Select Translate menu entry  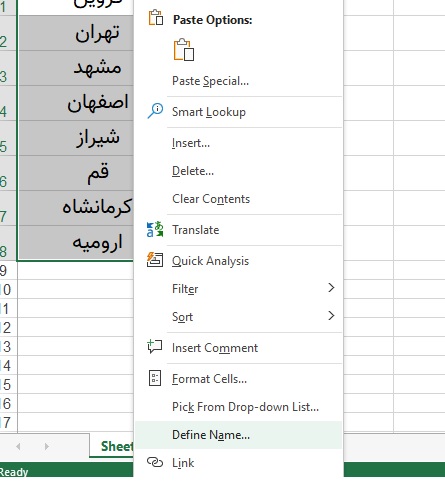(x=238, y=230)
